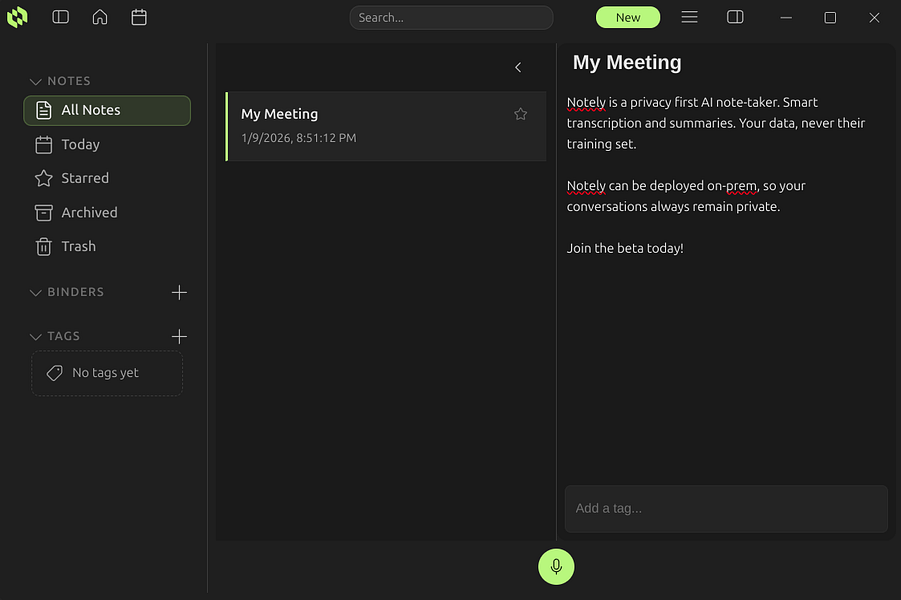Collapse the note list with back chevron
Screen dimensions: 901x600
click(x=518, y=67)
